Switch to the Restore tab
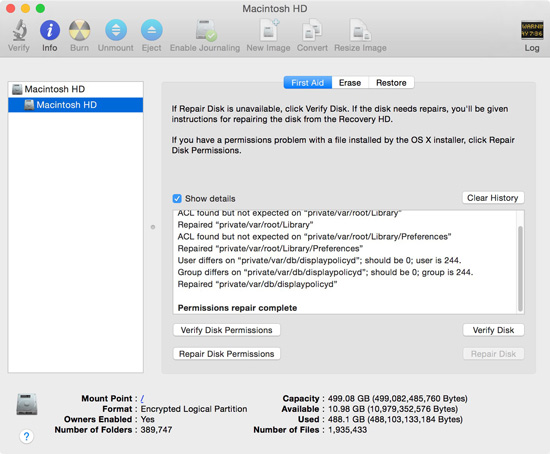This screenshot has width=550, height=454. (x=391, y=83)
